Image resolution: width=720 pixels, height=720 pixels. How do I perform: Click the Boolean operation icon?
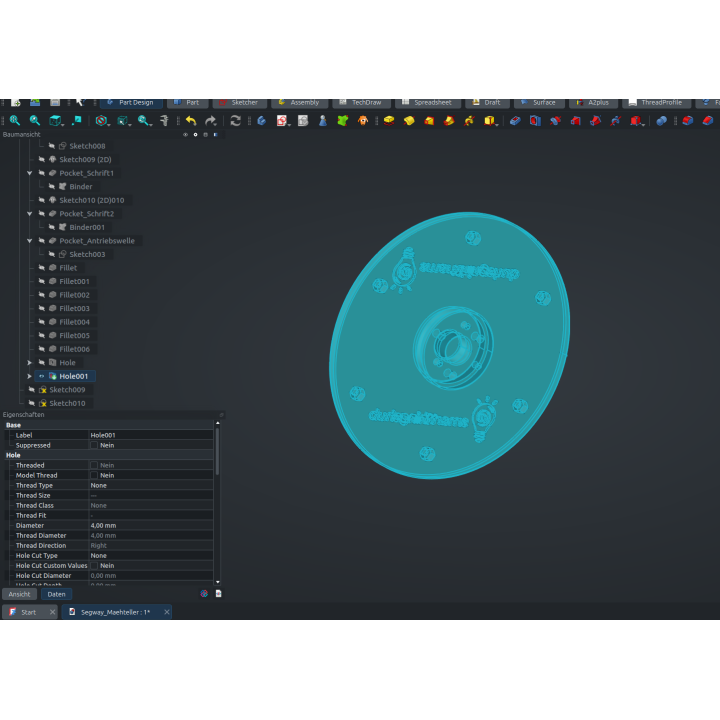662,120
